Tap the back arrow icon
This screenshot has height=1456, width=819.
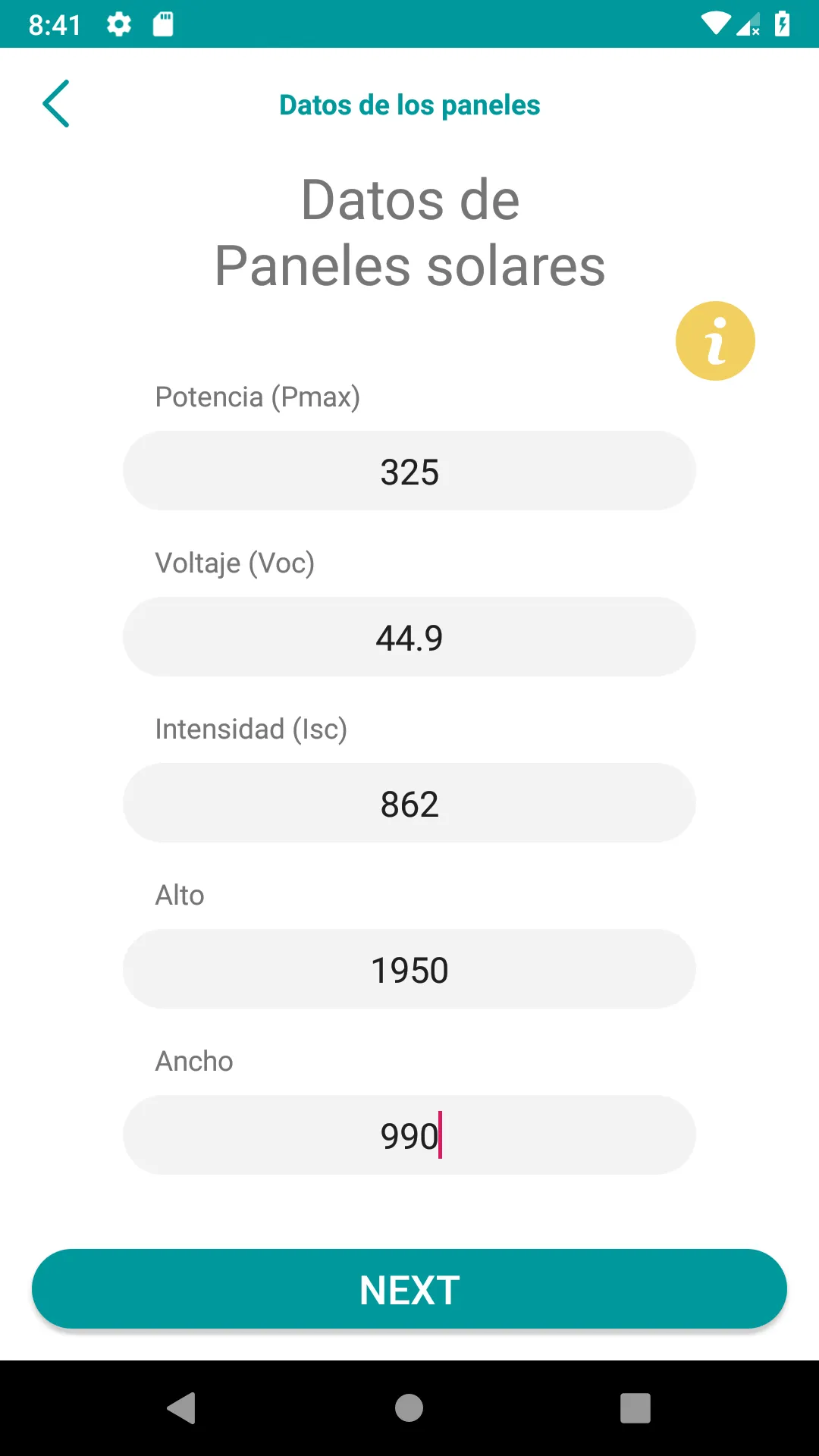click(x=56, y=104)
